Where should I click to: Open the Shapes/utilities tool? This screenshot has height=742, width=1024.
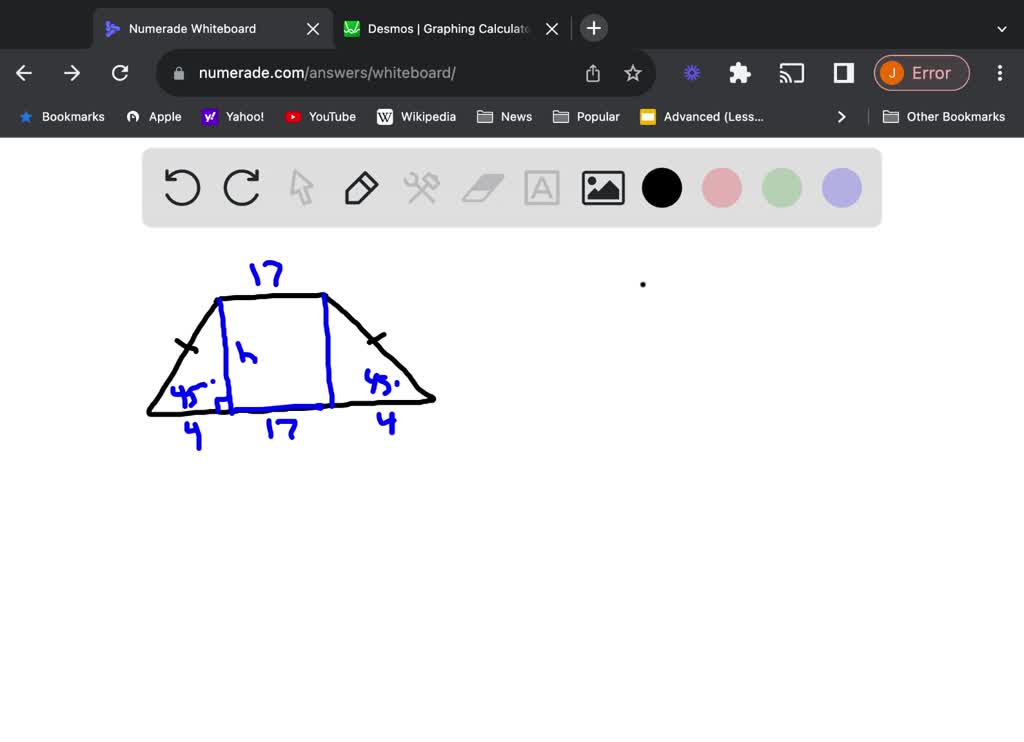pyautogui.click(x=421, y=187)
